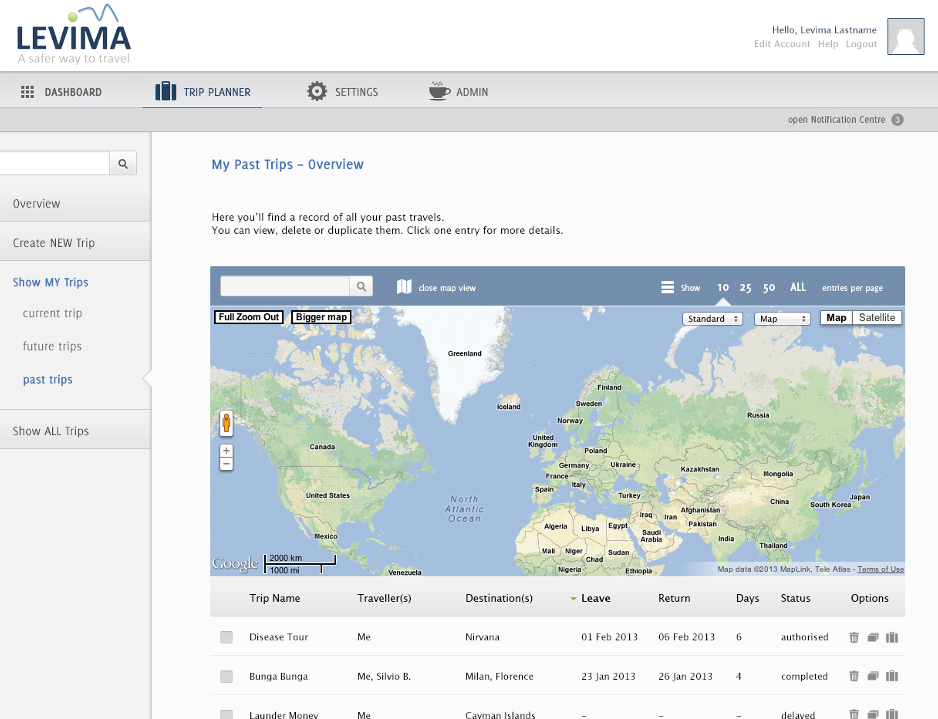Click the folded-map close map view icon
The height and width of the screenshot is (719, 938).
click(404, 287)
